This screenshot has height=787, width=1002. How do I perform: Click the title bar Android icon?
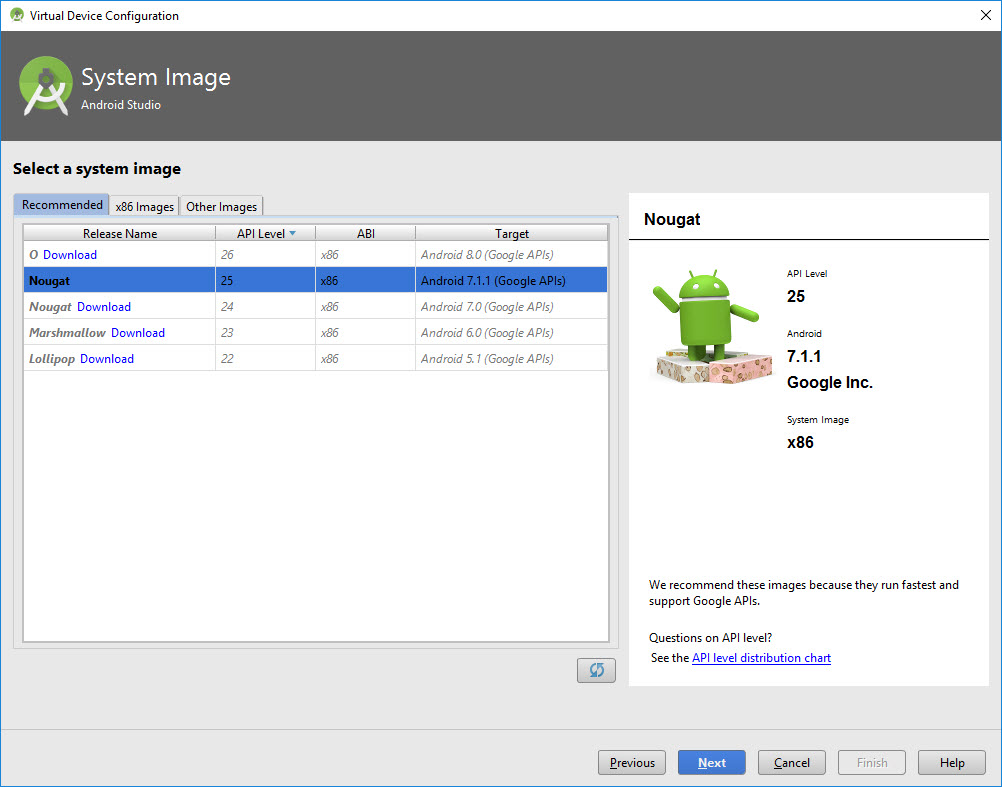click(16, 15)
